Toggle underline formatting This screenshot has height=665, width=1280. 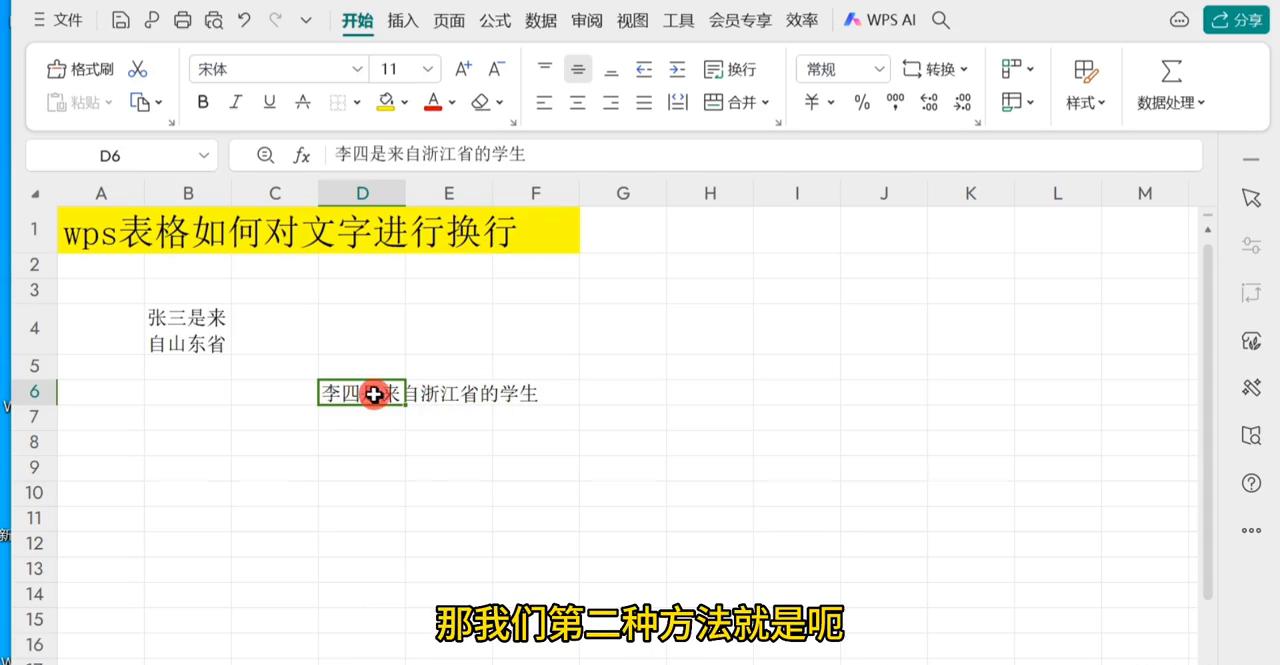tap(269, 102)
